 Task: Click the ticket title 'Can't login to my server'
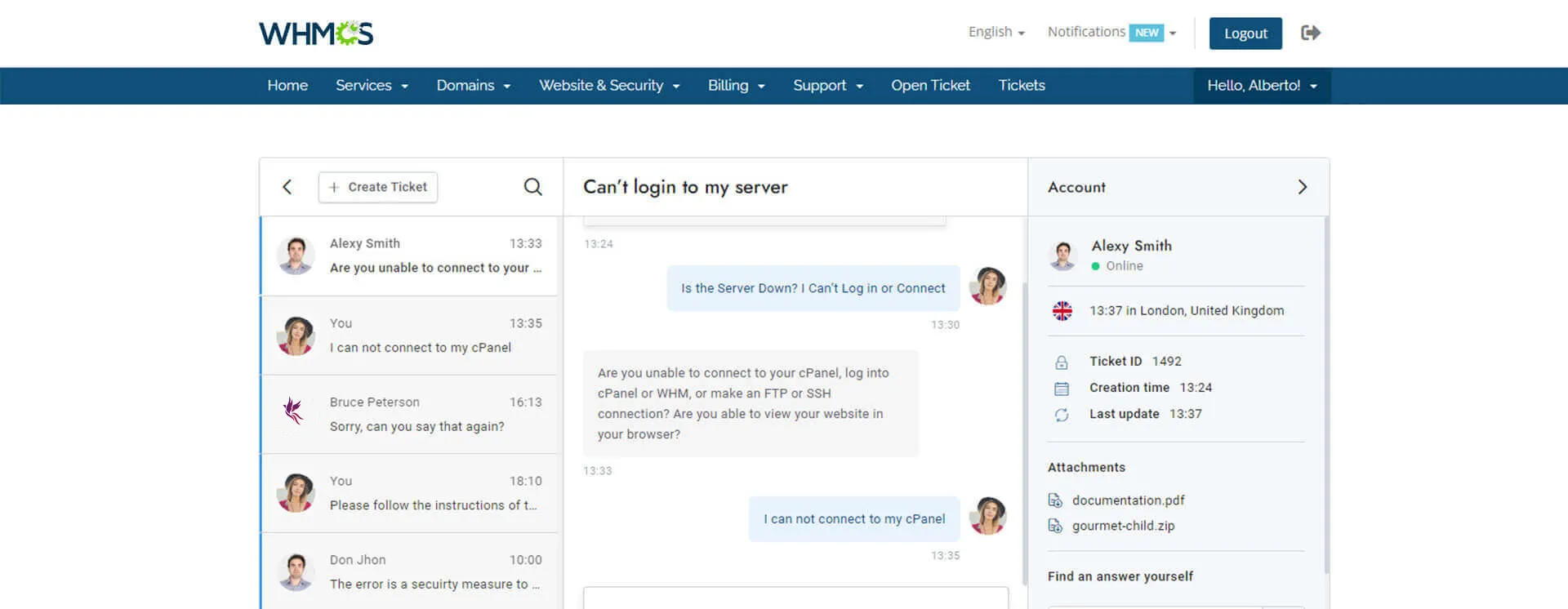point(685,187)
